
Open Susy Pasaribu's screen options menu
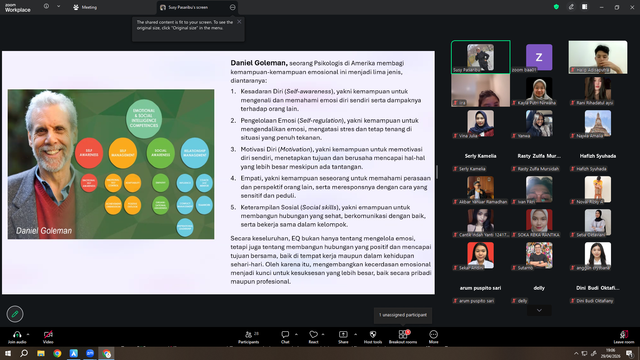tap(232, 7)
